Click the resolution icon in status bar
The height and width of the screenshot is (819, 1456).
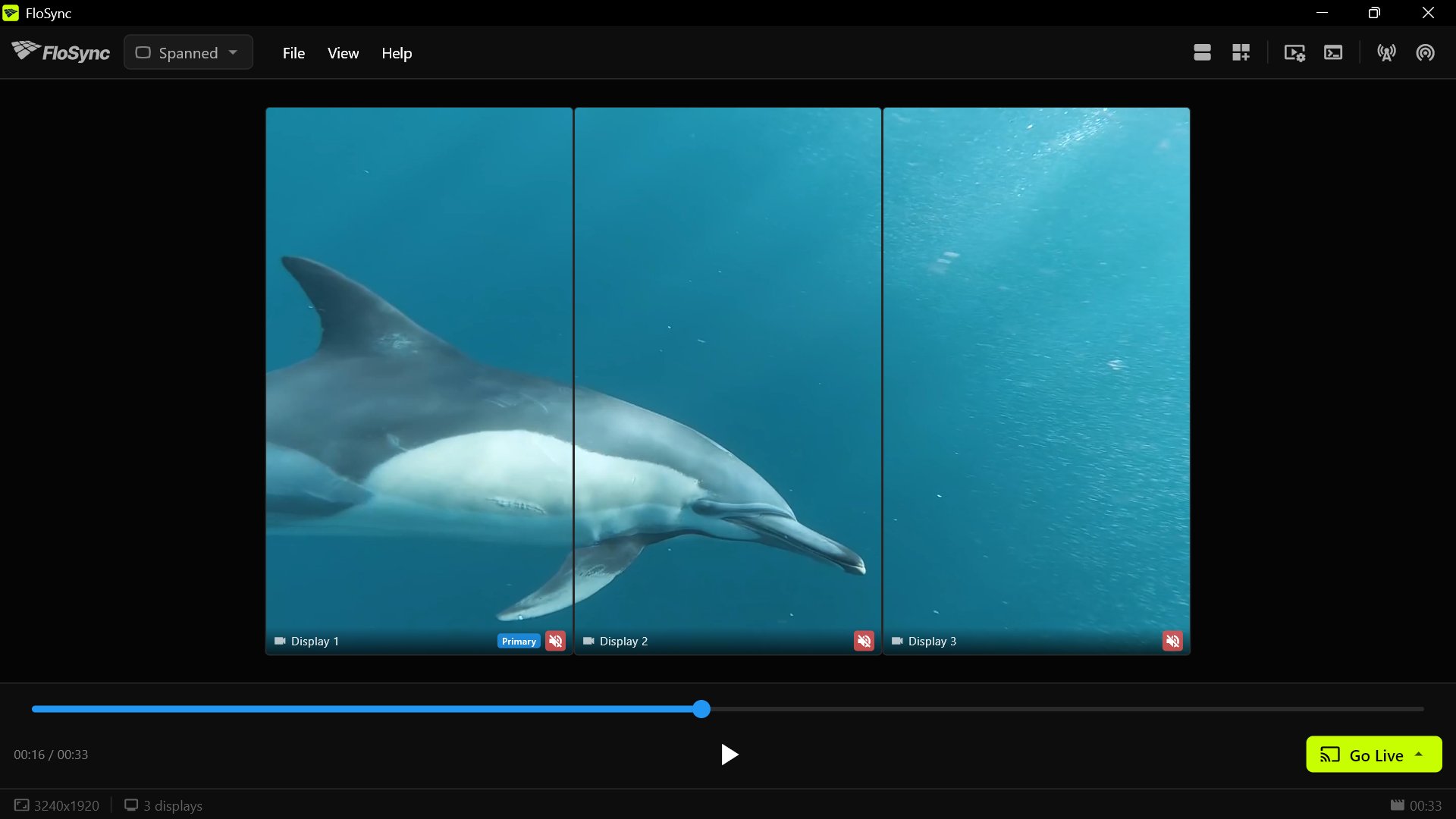pyautogui.click(x=21, y=805)
